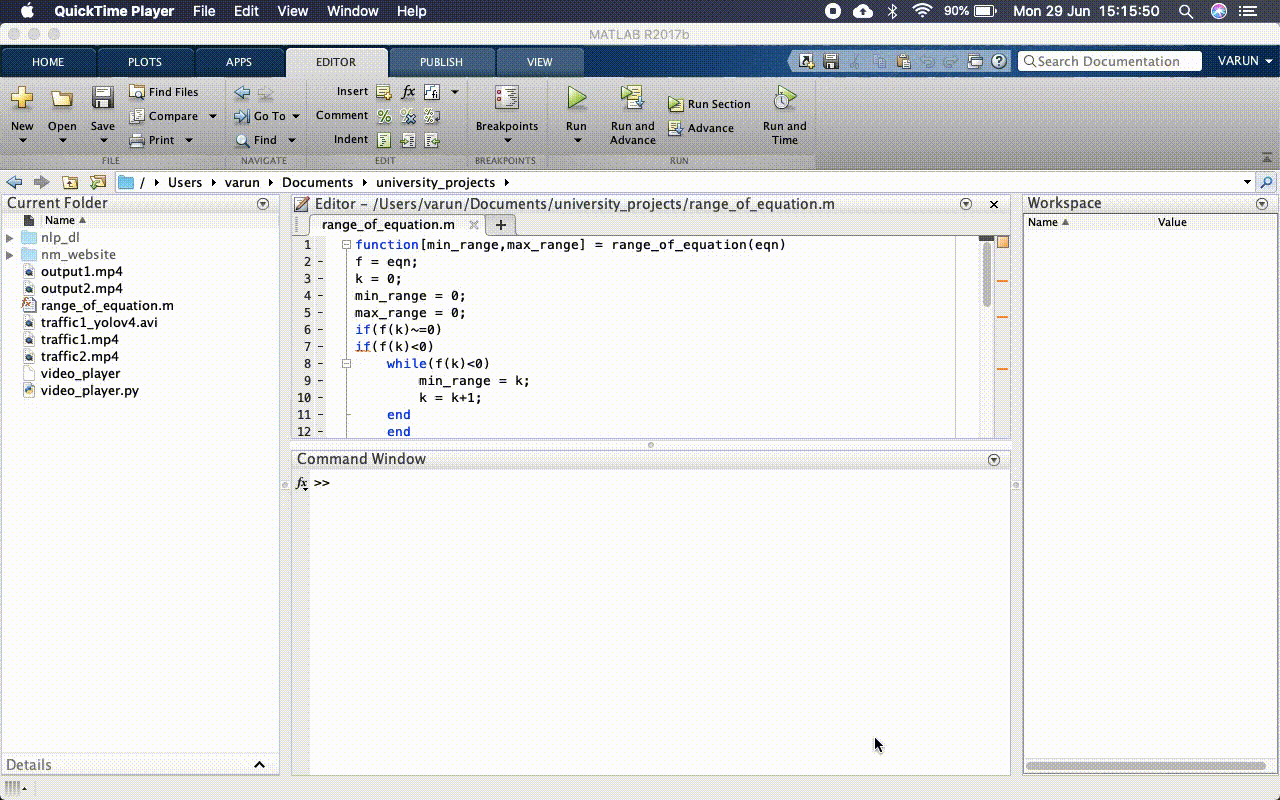This screenshot has width=1280, height=800.
Task: Click the New file plus icon
Action: (22, 99)
